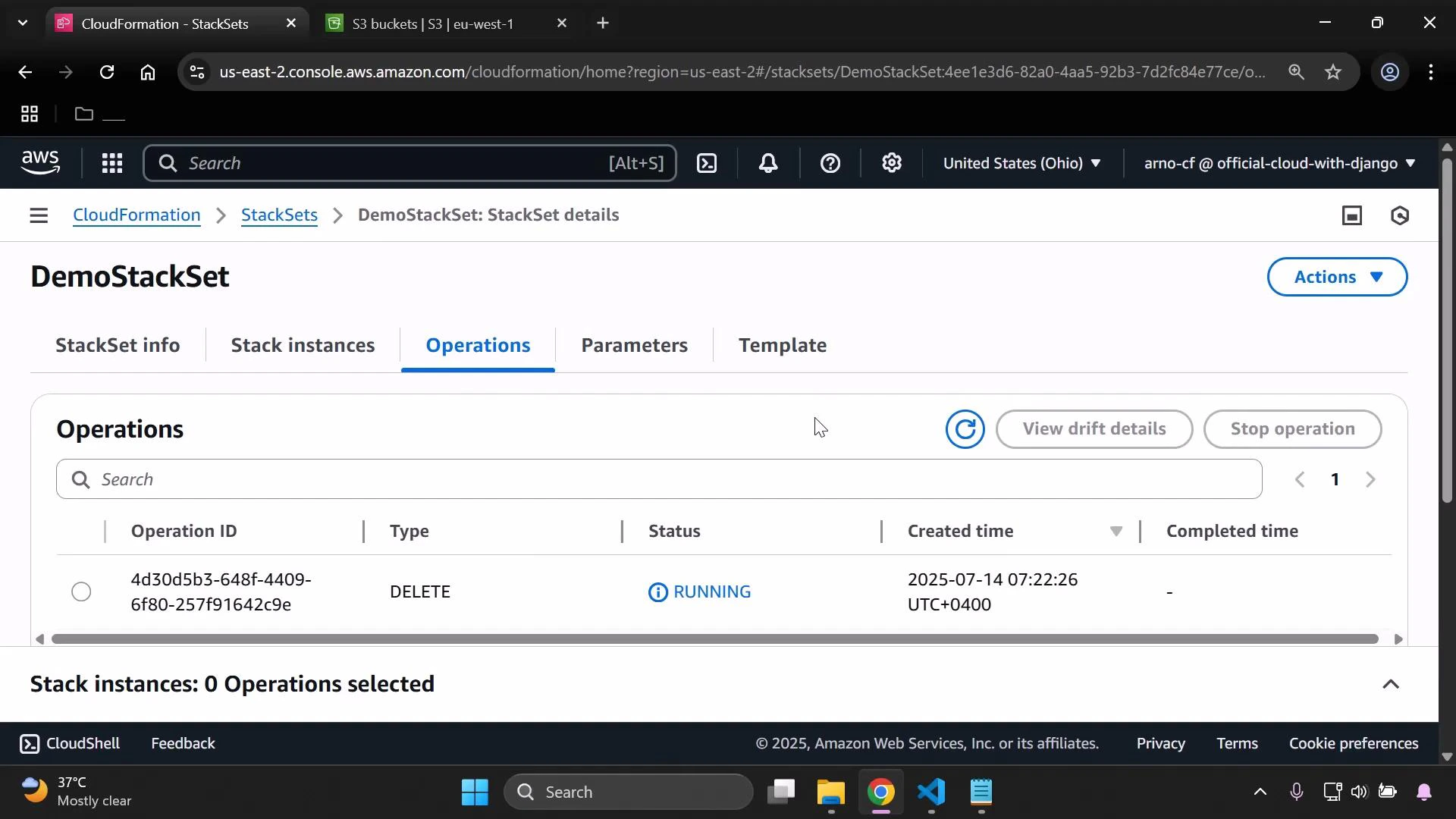The width and height of the screenshot is (1456, 819).
Task: Navigate to StackSets breadcrumb link
Action: [x=279, y=215]
